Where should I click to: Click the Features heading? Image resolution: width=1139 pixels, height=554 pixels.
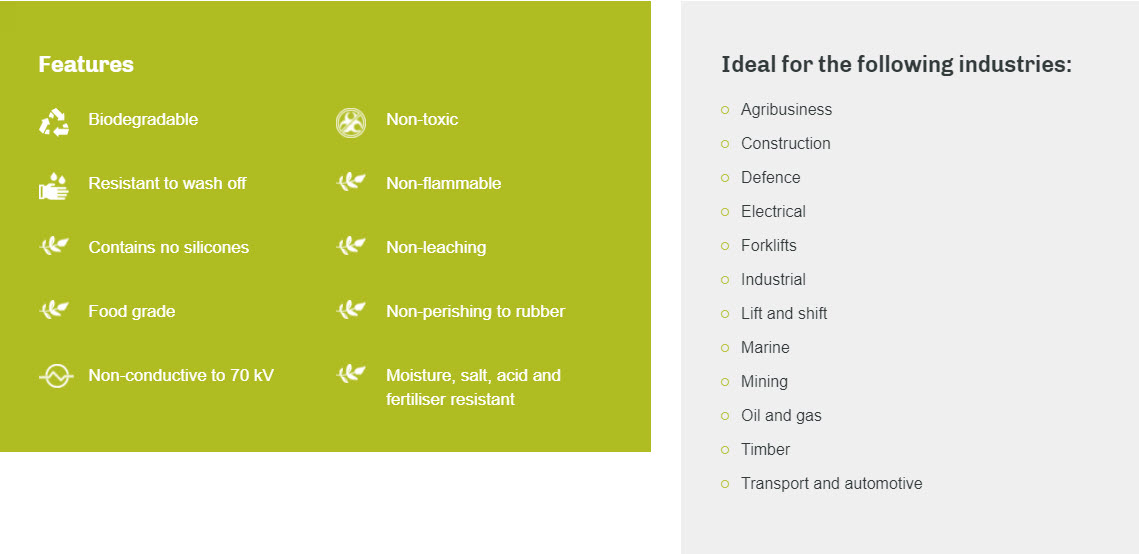pos(86,65)
